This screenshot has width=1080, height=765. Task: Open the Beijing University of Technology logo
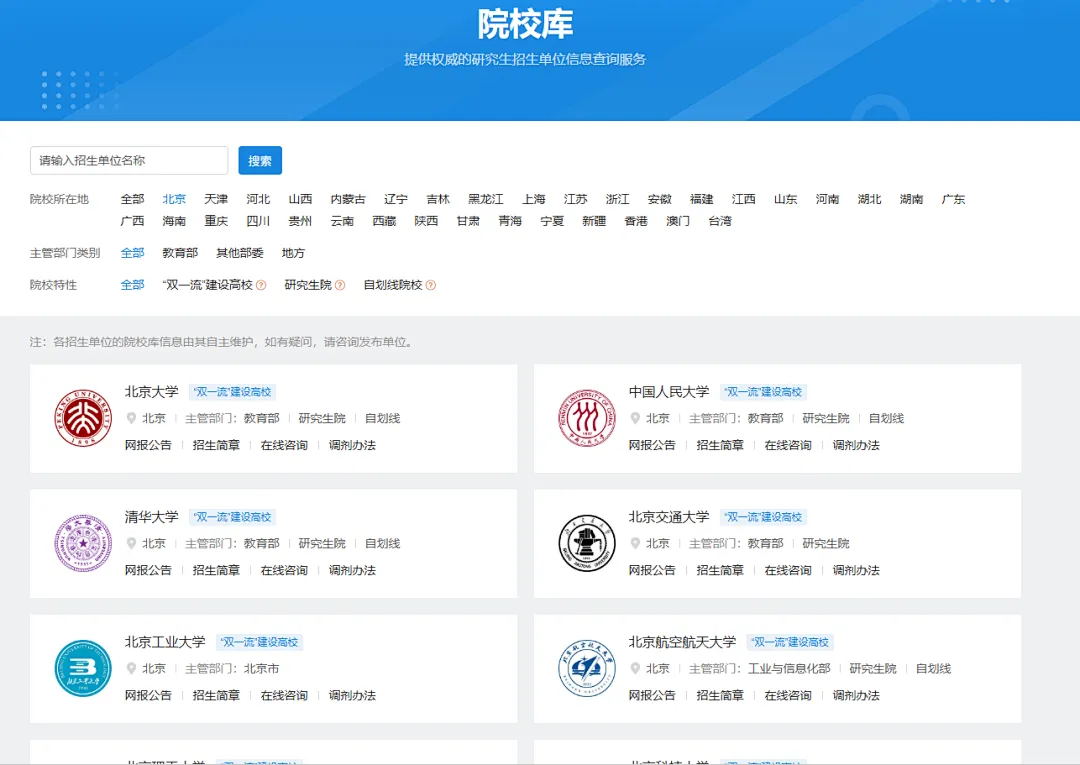click(x=83, y=668)
